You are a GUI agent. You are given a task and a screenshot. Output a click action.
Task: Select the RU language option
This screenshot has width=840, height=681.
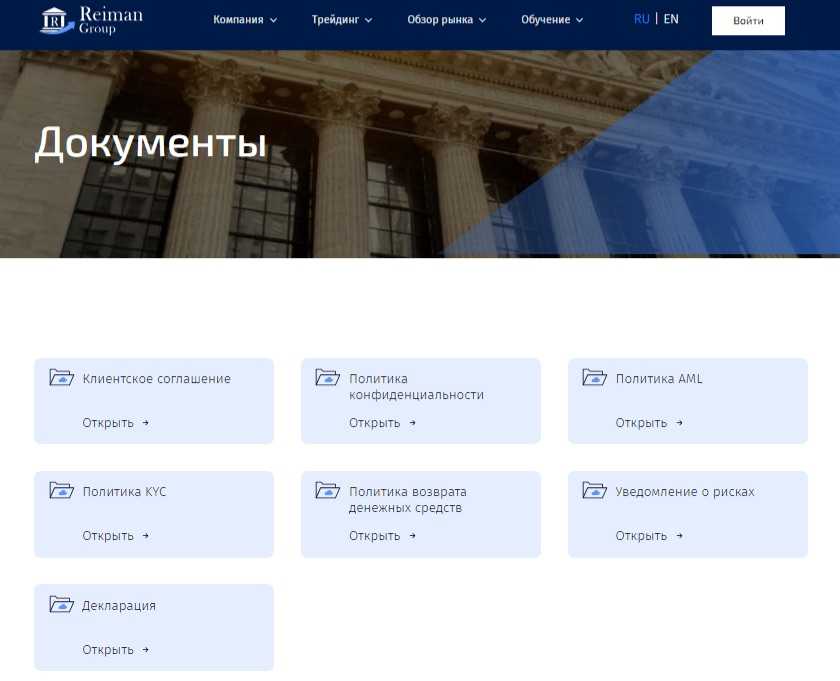pos(641,19)
